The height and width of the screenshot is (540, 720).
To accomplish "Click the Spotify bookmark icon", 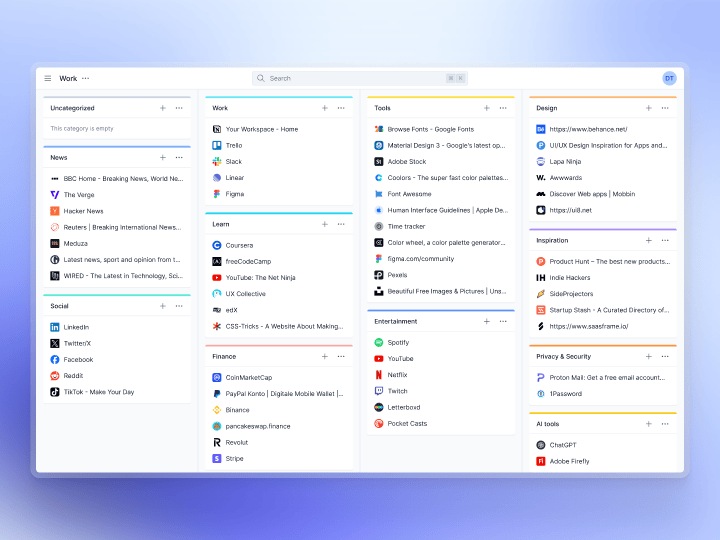I will coord(379,342).
